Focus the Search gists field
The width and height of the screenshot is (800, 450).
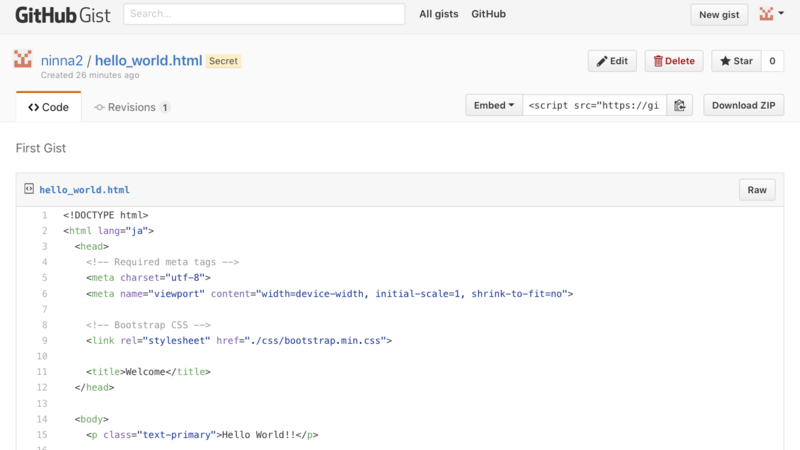coord(264,14)
